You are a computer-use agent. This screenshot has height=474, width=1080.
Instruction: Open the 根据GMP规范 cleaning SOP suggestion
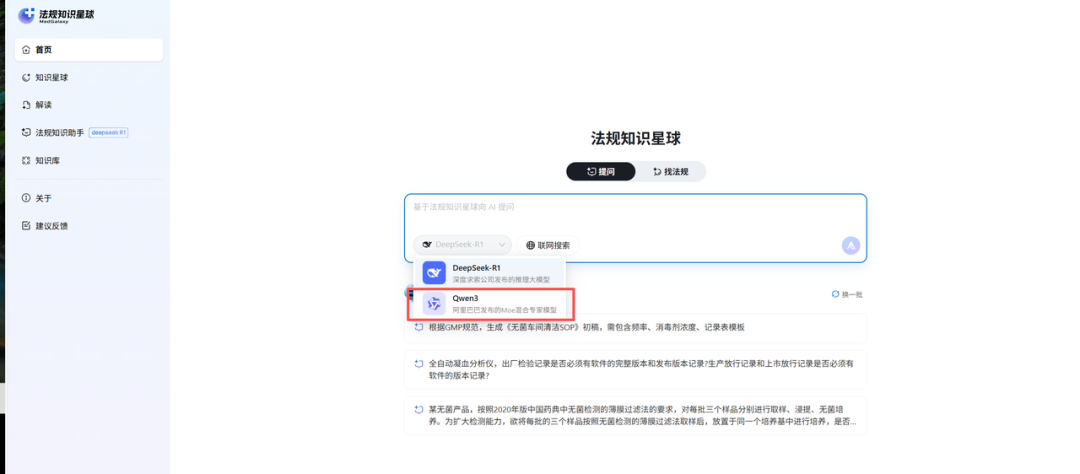click(x=635, y=328)
